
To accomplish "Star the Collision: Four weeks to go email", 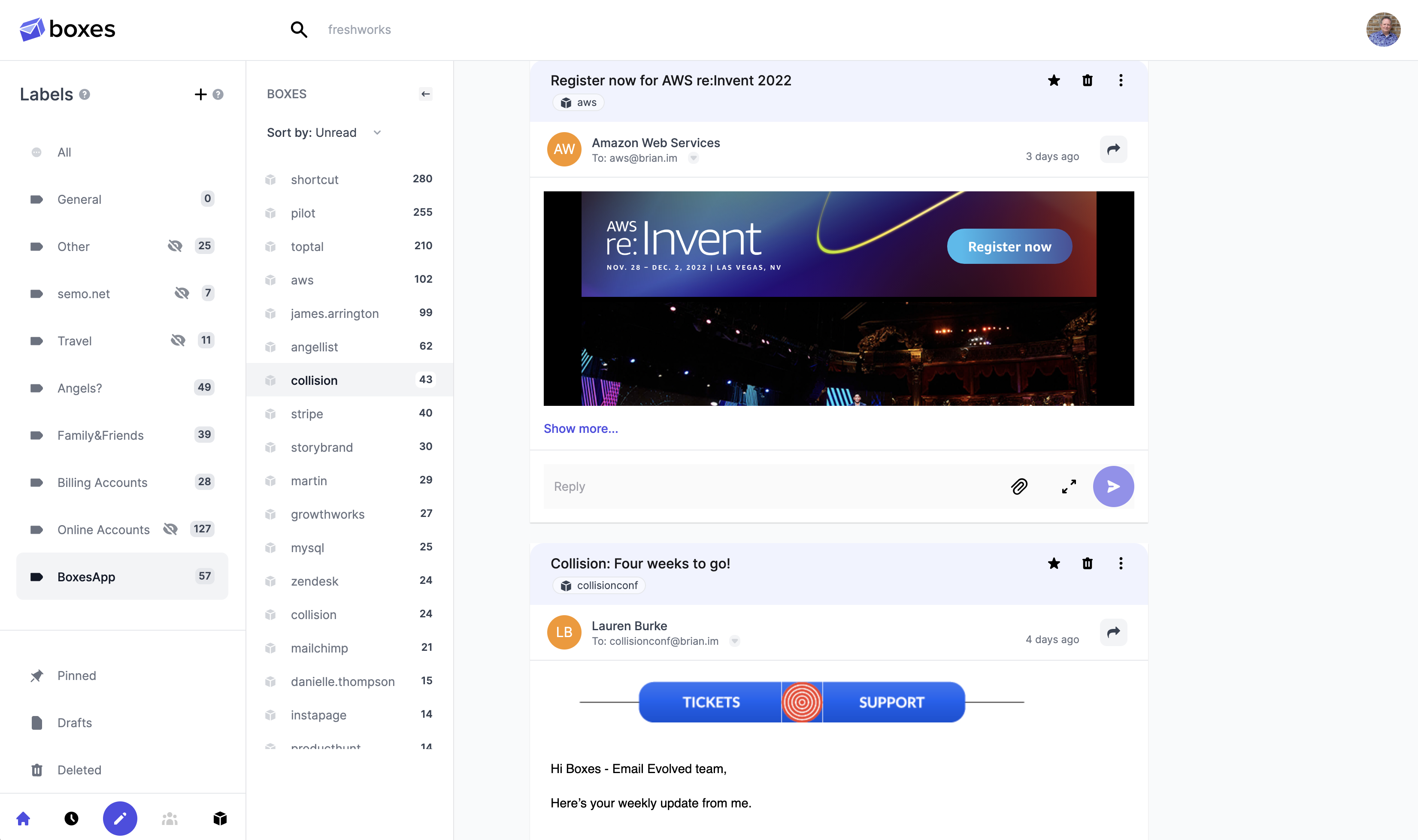I will pyautogui.click(x=1054, y=564).
